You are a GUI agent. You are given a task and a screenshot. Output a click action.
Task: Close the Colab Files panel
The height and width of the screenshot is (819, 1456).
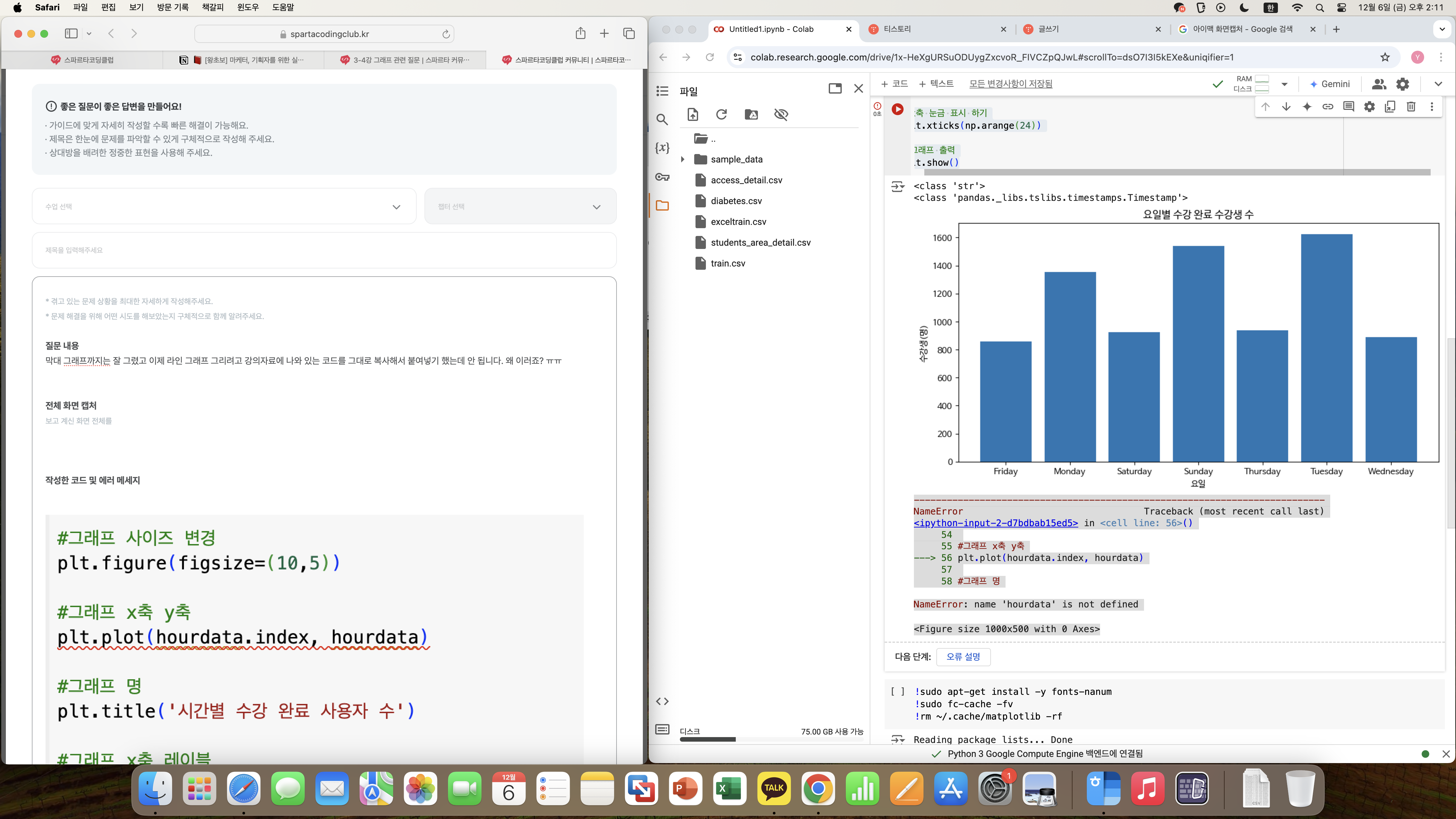pos(858,88)
